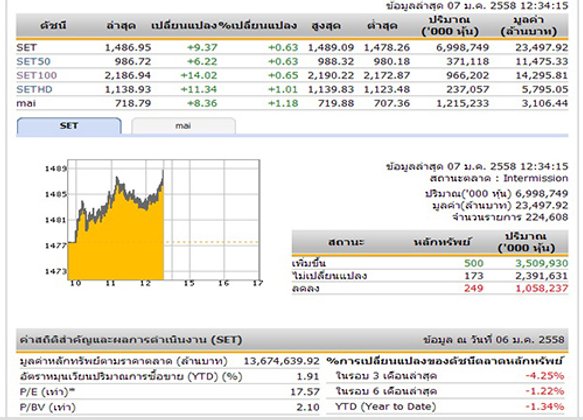Image resolution: width=583 pixels, height=420 pixels.
Task: Select transaction count 224,608
Action: point(547,217)
